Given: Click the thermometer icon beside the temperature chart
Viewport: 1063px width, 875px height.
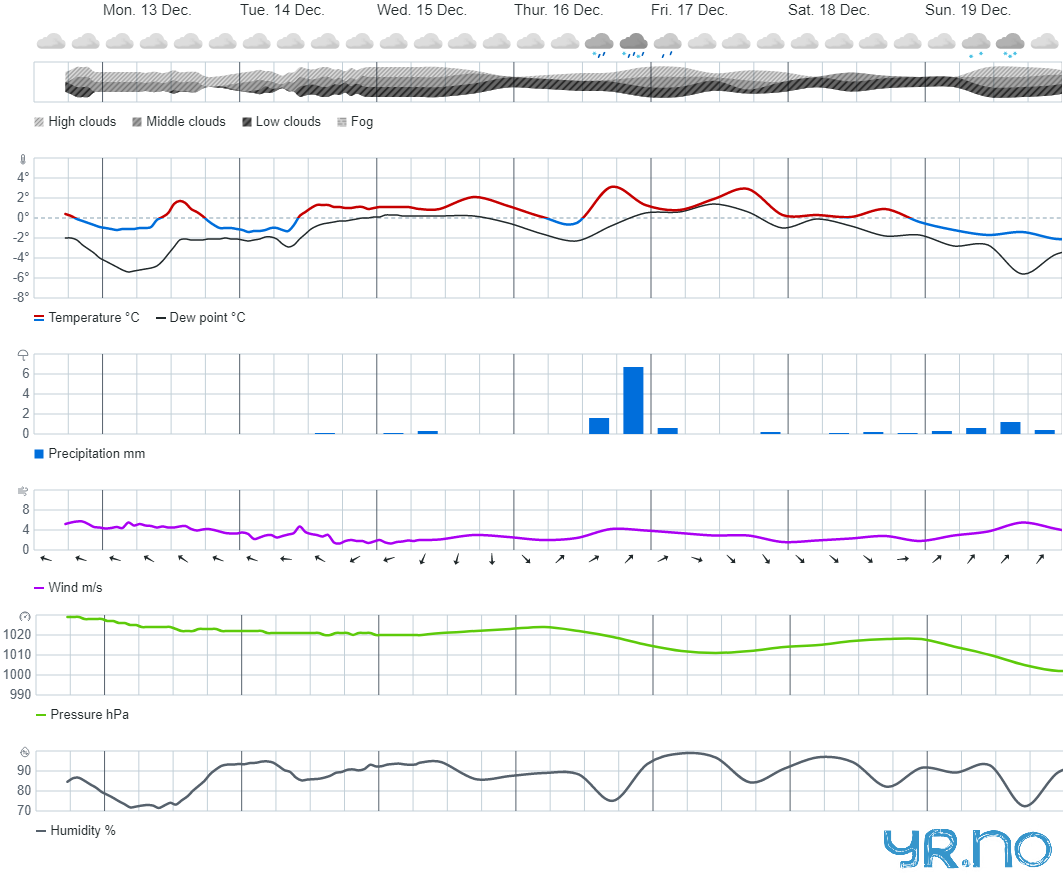Looking at the screenshot, I should point(24,159).
